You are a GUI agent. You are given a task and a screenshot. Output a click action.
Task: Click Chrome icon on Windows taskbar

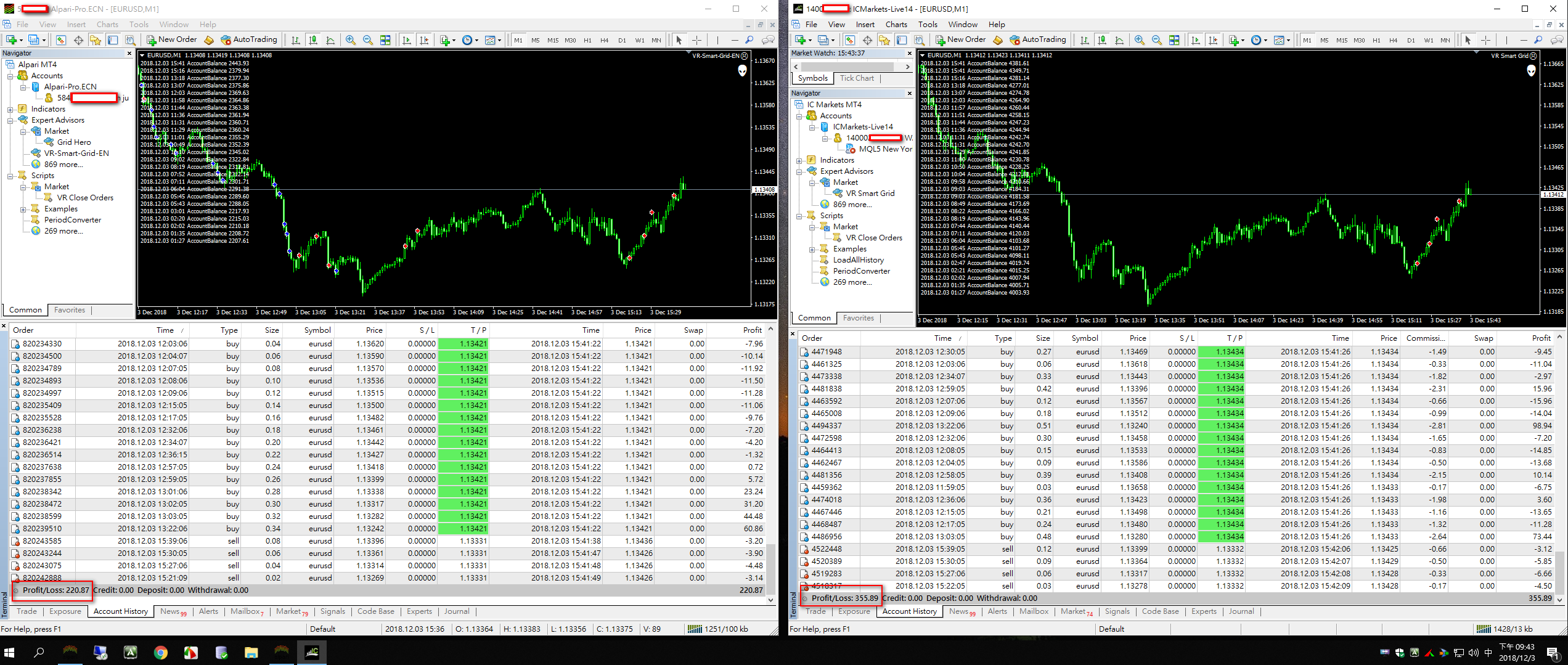(x=160, y=653)
